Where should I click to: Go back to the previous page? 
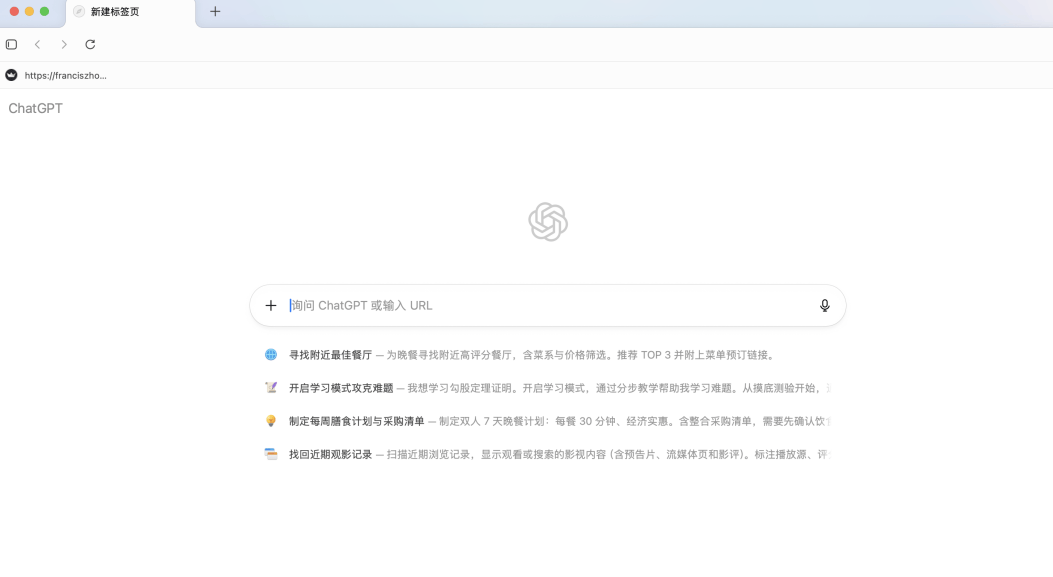tap(38, 45)
